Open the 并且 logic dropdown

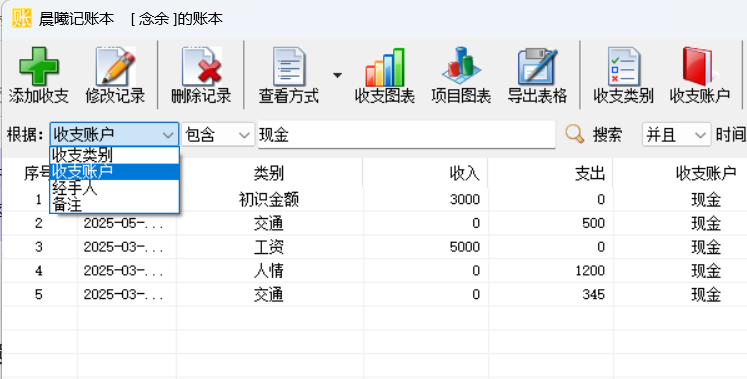pos(676,135)
